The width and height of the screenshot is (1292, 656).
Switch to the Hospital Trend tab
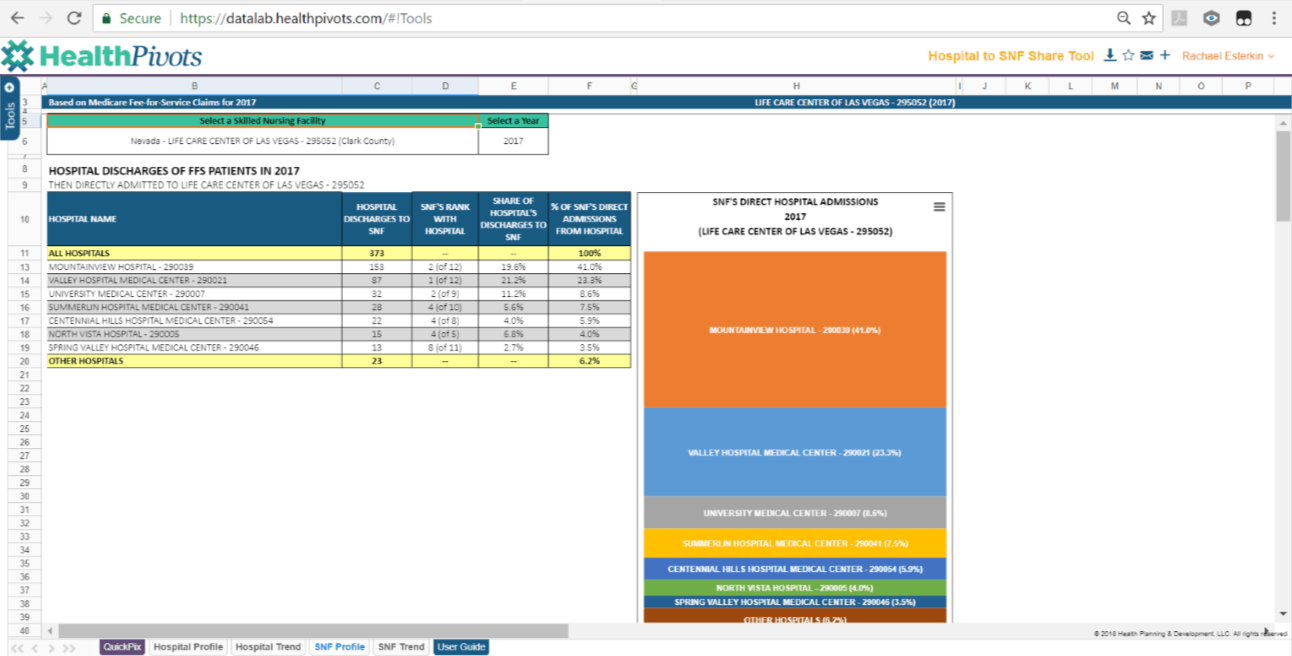268,647
